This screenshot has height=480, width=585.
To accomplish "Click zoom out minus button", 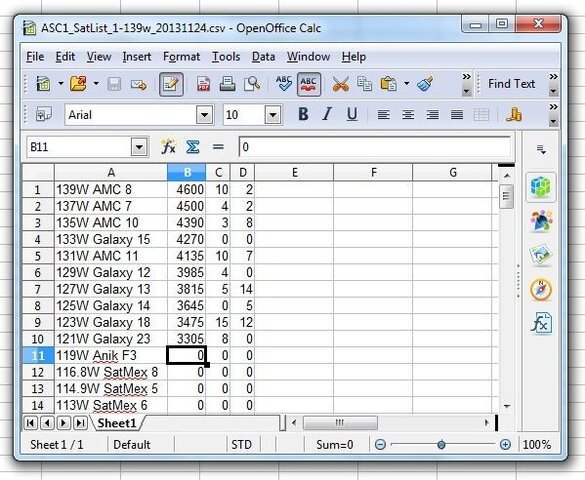I will [380, 445].
